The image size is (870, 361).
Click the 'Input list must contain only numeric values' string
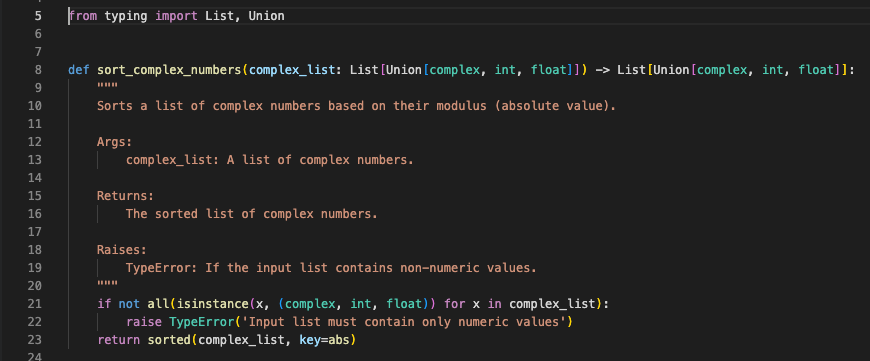click(403, 322)
